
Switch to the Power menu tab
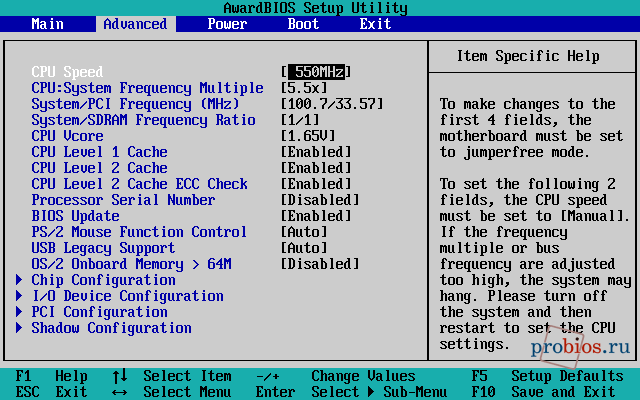coord(227,24)
